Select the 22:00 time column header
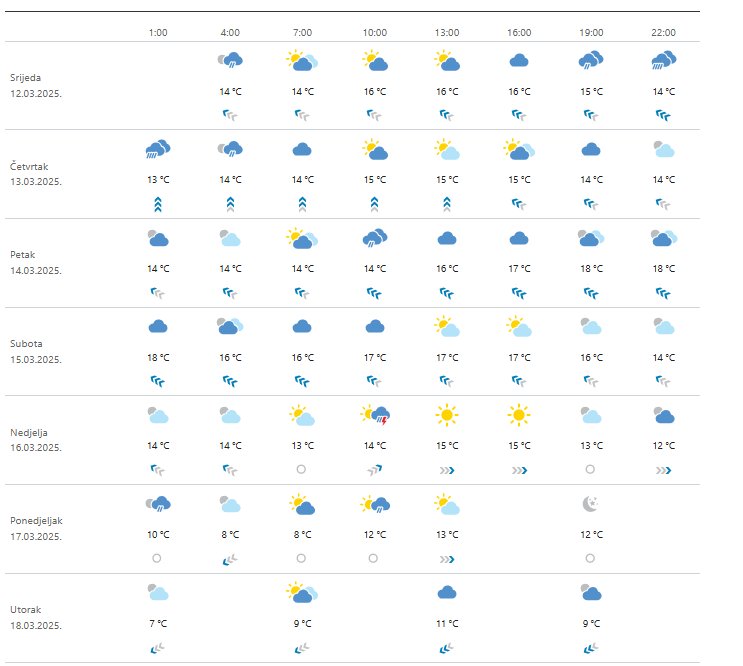Image resolution: width=743 pixels, height=666 pixels. (663, 32)
